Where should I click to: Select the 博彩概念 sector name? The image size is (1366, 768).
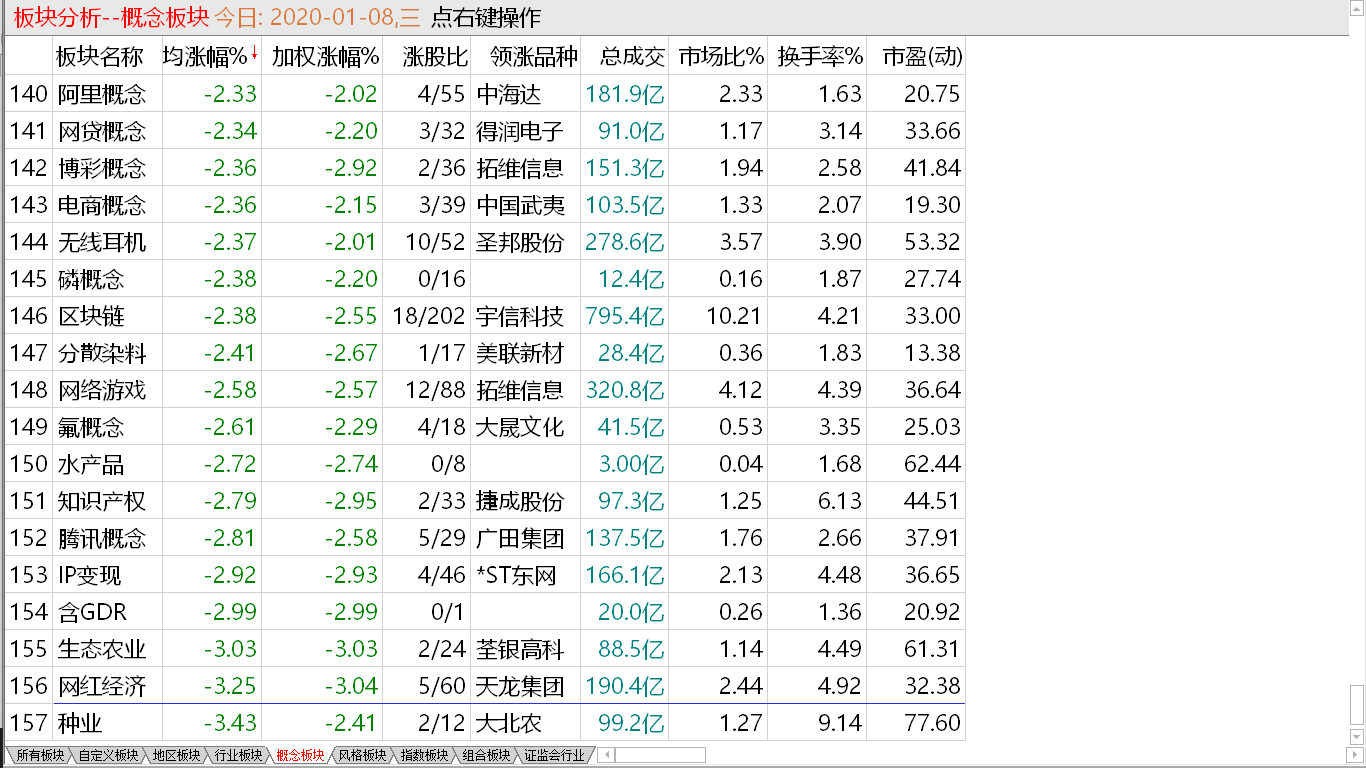pyautogui.click(x=102, y=168)
